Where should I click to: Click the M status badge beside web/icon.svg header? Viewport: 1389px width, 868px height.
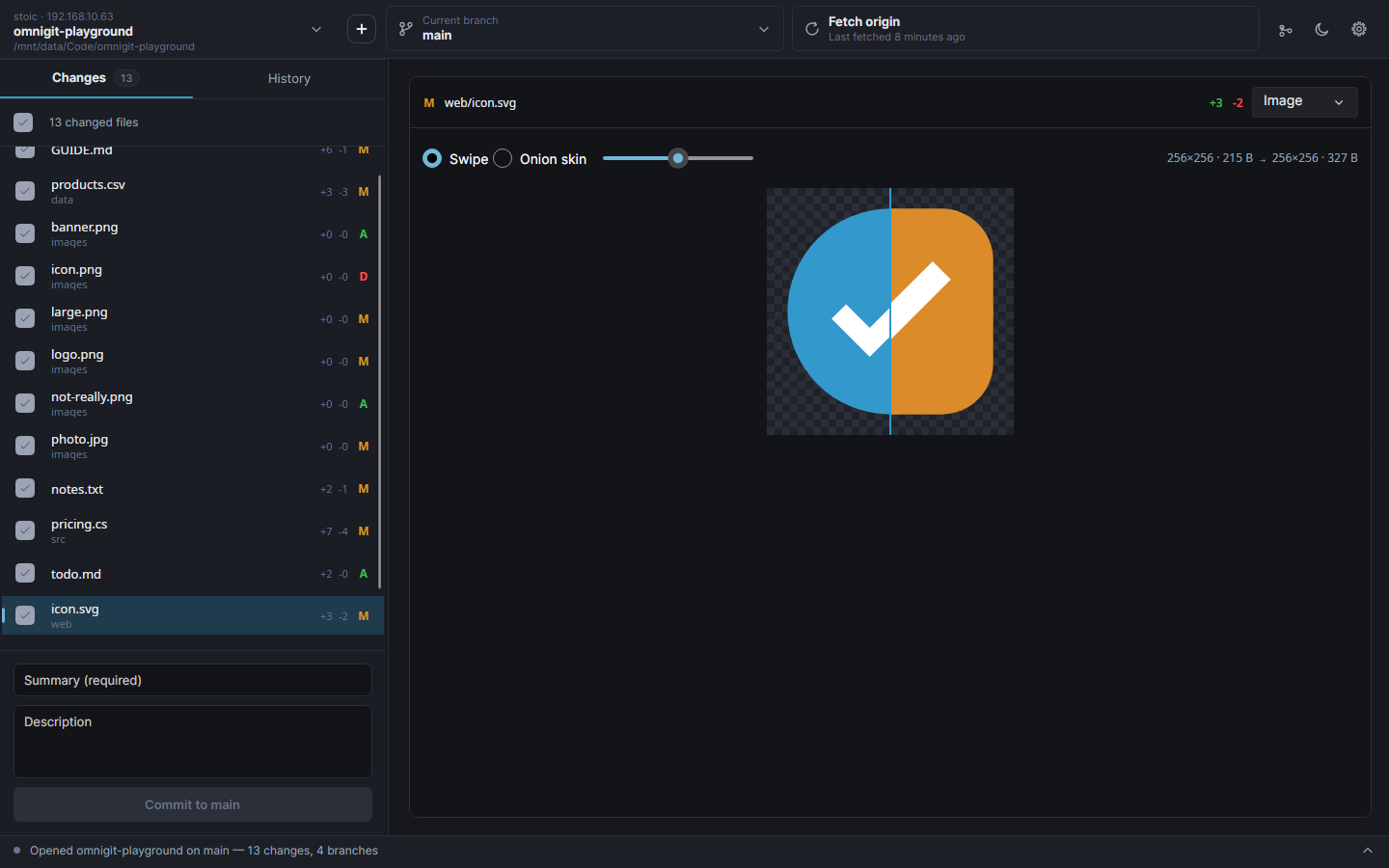pyautogui.click(x=429, y=103)
